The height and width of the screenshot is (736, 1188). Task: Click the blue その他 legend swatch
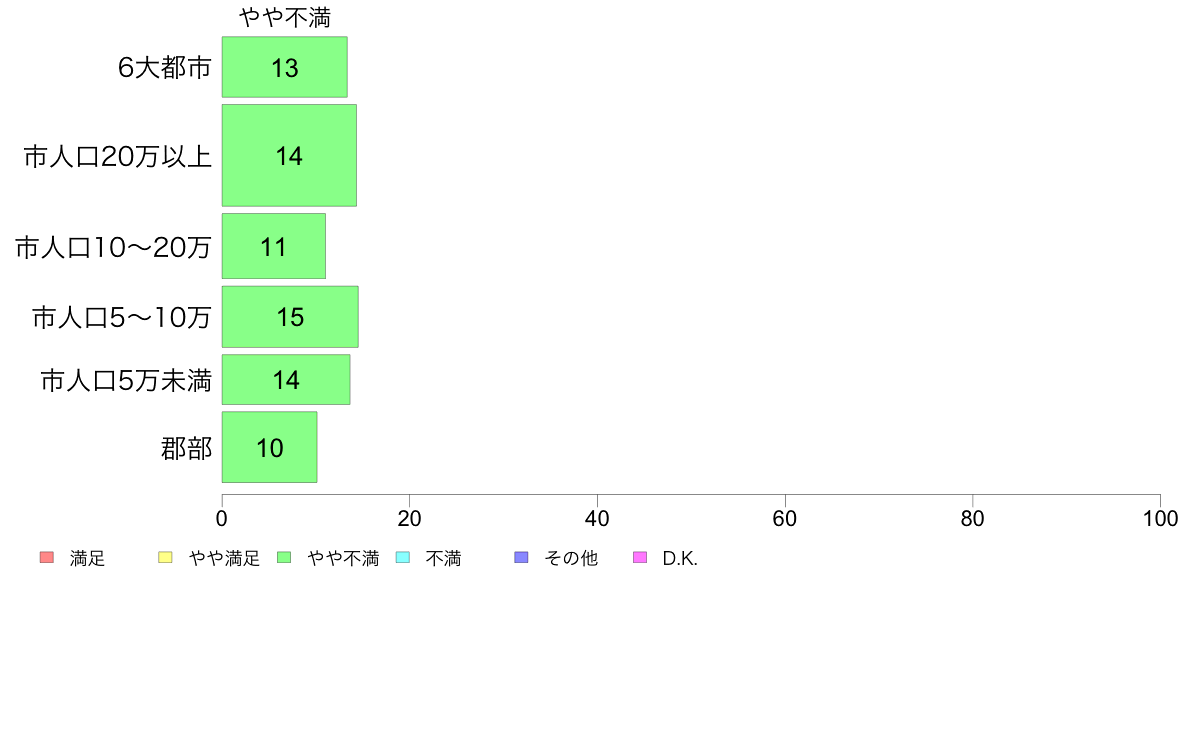[x=521, y=558]
